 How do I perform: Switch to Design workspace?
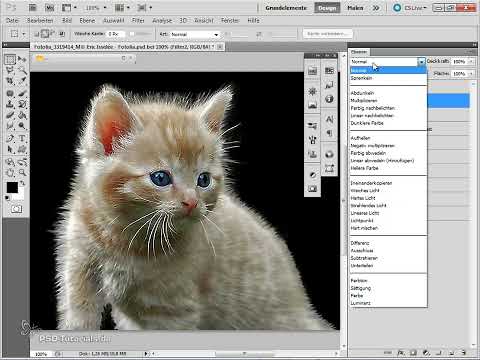tap(327, 8)
